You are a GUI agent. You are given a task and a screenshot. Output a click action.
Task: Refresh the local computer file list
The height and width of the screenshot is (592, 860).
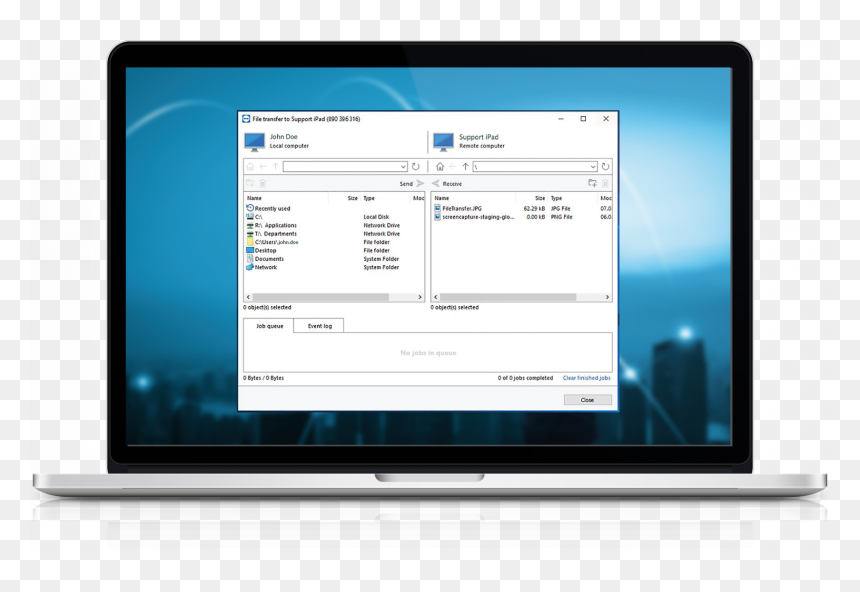tap(416, 166)
